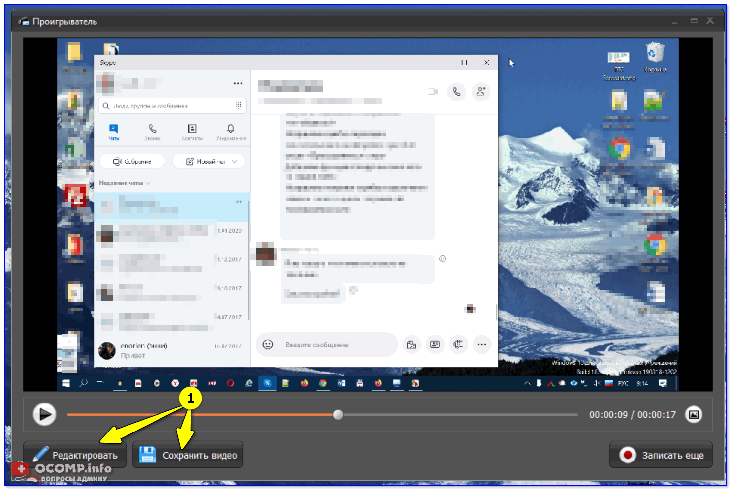The image size is (730, 489).
Task: Switch to the Контакты tab
Action: (x=192, y=132)
